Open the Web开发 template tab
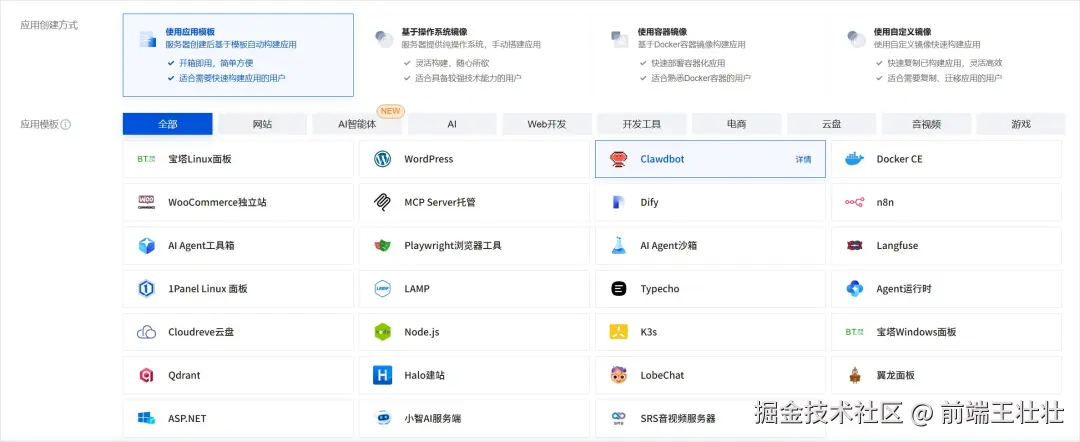 pos(547,124)
